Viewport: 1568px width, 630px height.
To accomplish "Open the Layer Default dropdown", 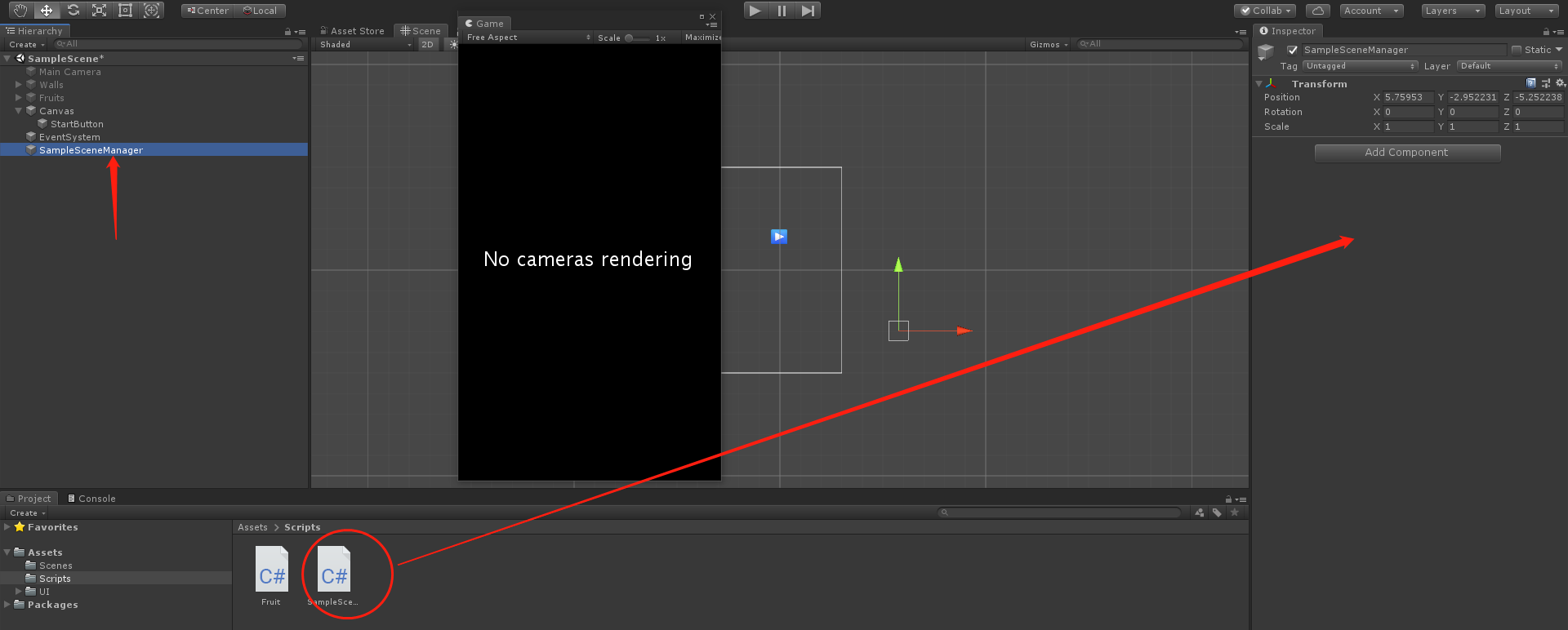I will [1510, 66].
